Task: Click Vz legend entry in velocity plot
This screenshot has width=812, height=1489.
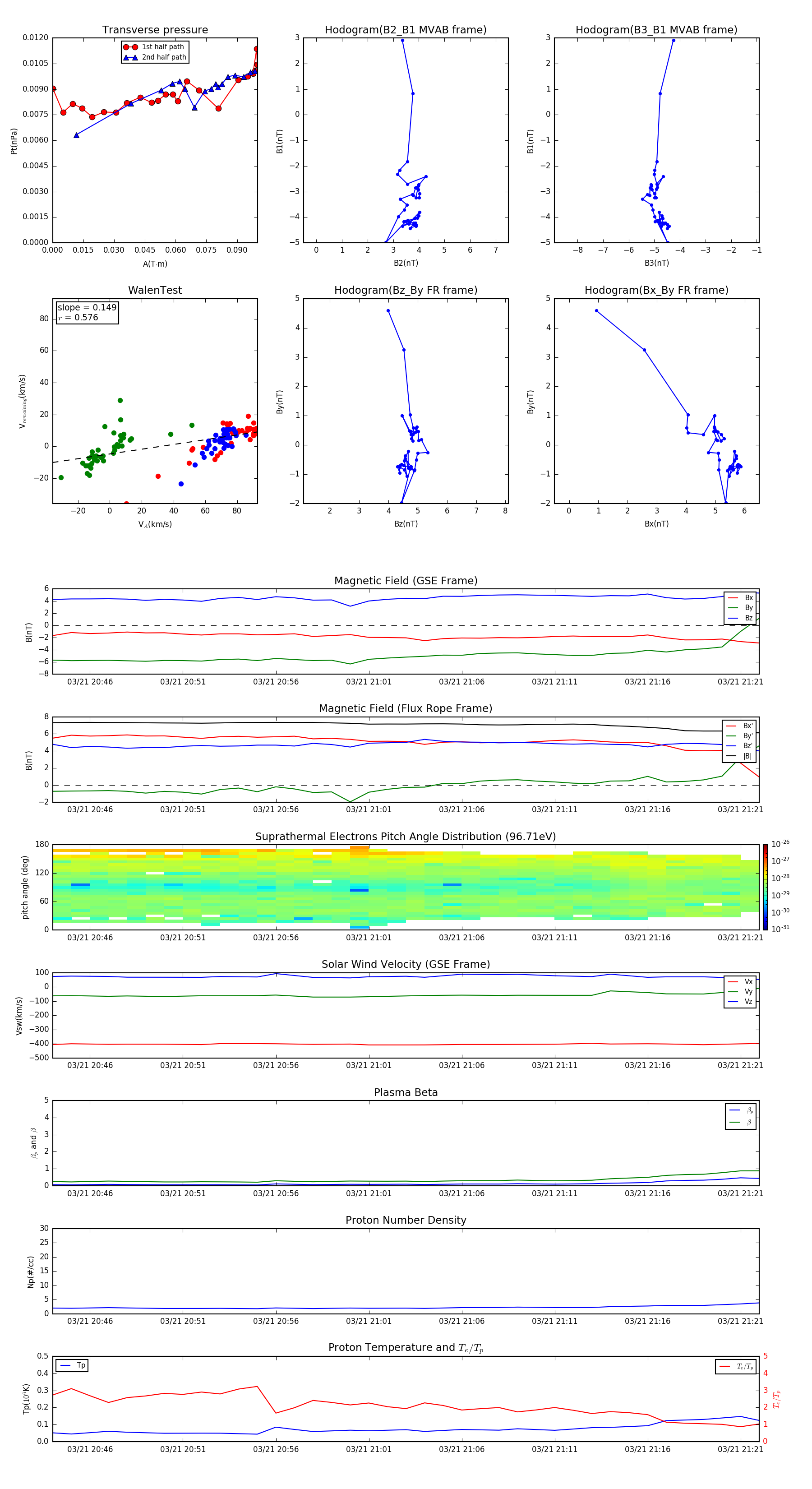Action: coord(740,1002)
